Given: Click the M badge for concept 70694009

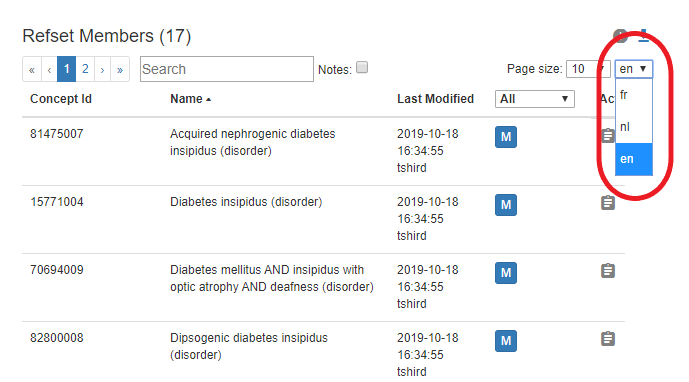Looking at the screenshot, I should (x=506, y=273).
